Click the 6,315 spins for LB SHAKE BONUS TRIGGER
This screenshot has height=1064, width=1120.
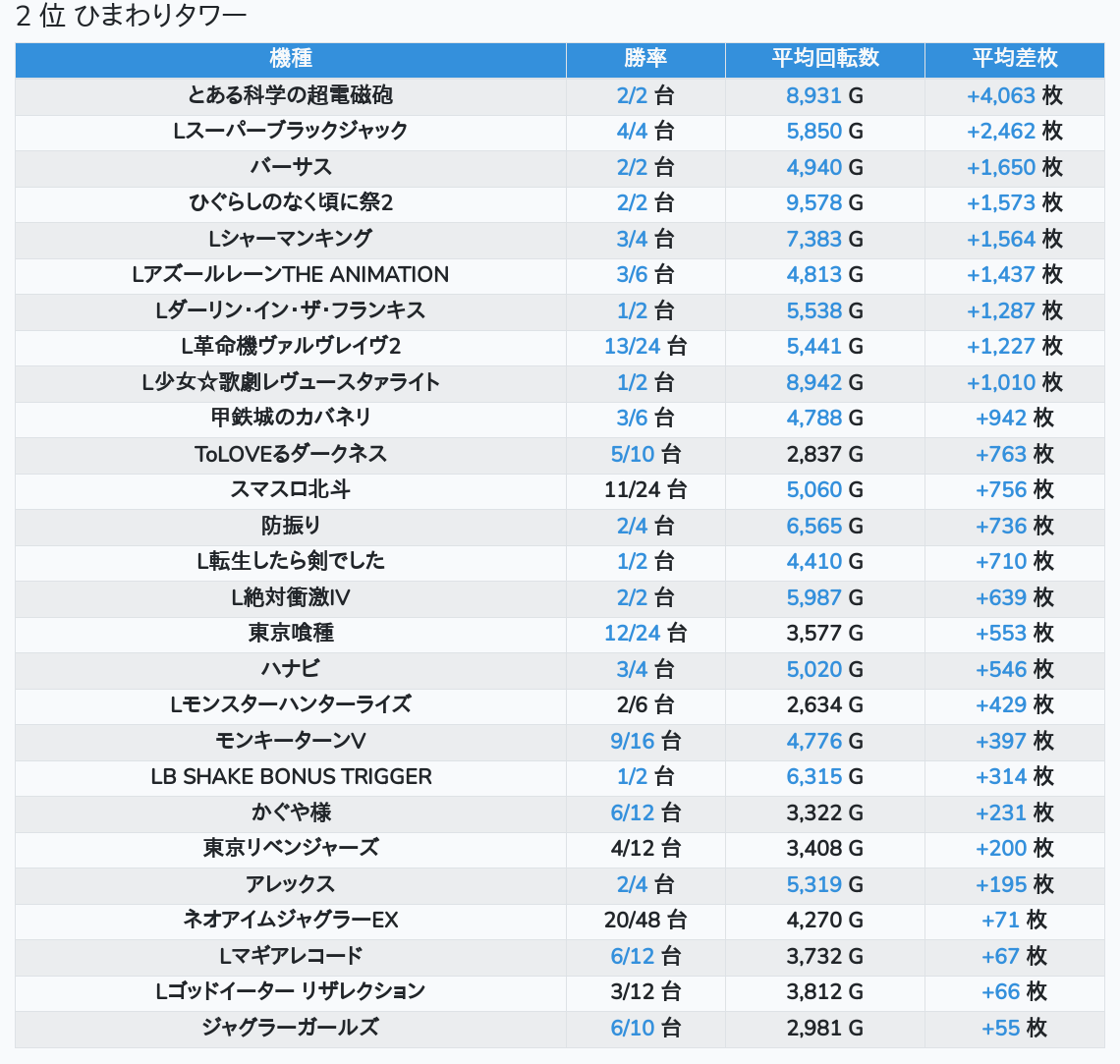[813, 777]
